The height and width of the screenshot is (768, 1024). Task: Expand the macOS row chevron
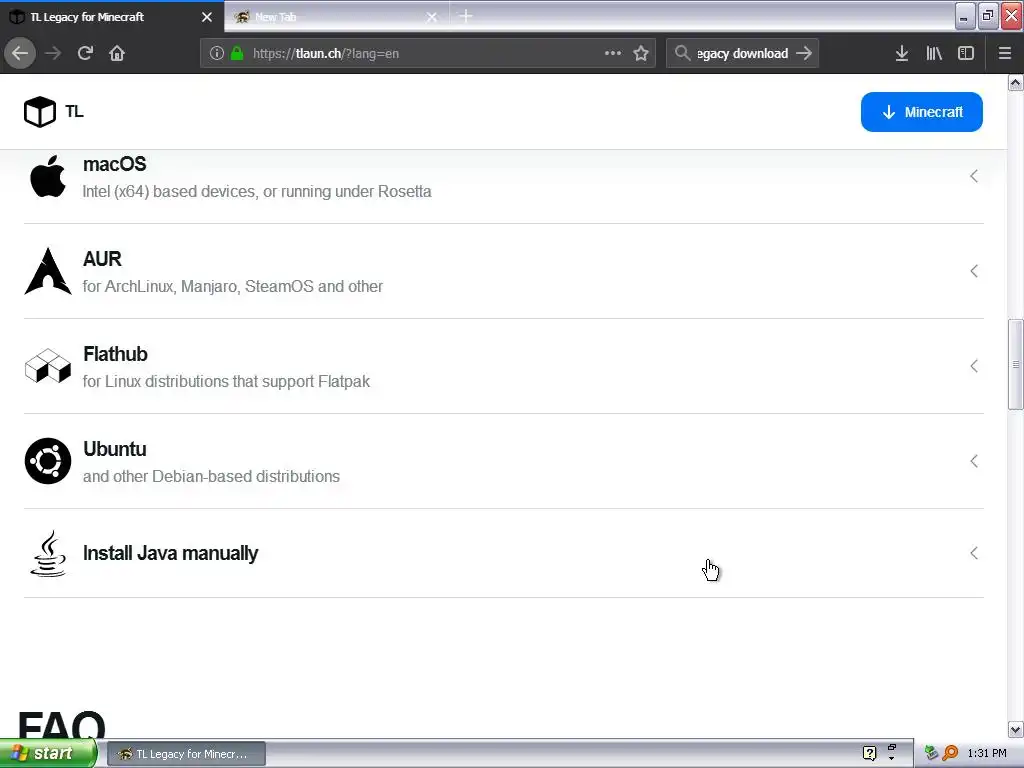(974, 176)
